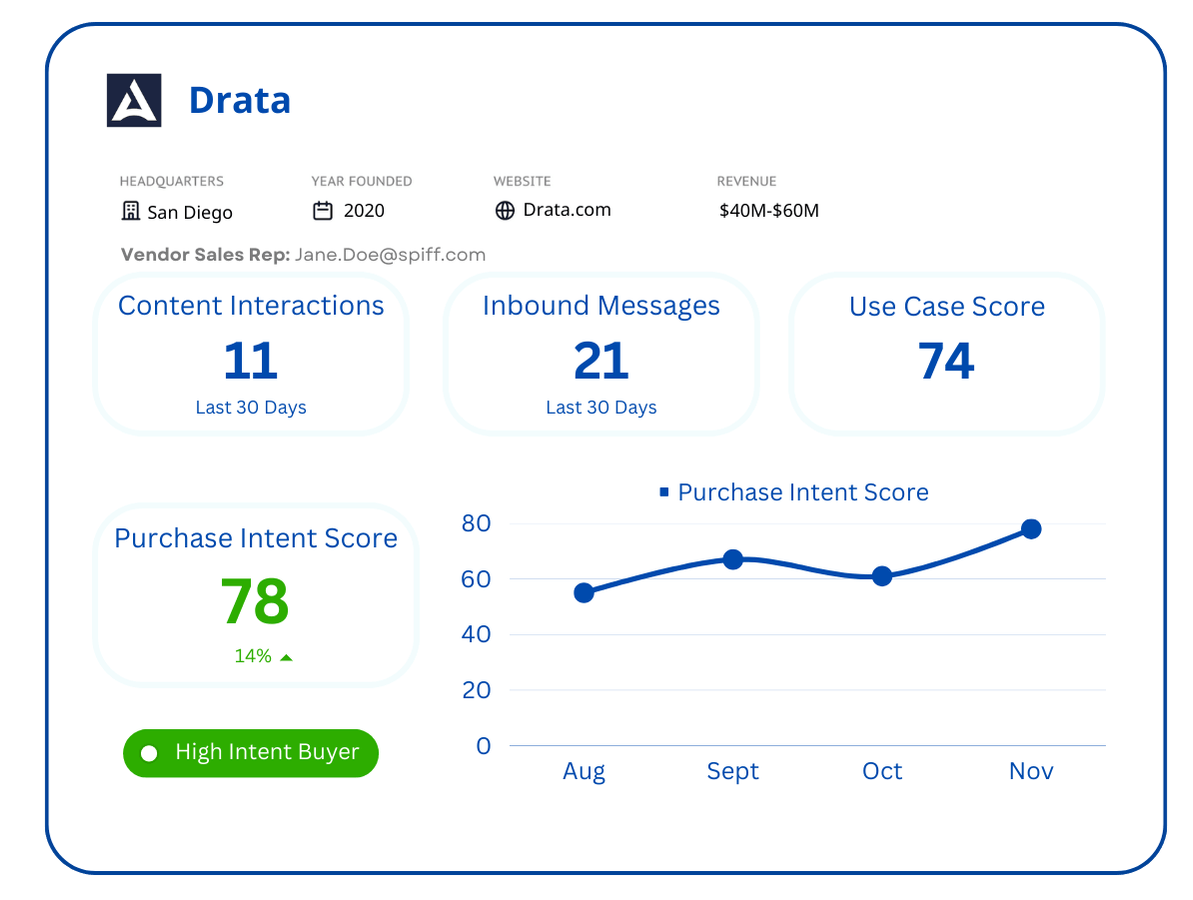Click the Inbound Messages value 21
This screenshot has width=1193, height=900.
[x=601, y=361]
